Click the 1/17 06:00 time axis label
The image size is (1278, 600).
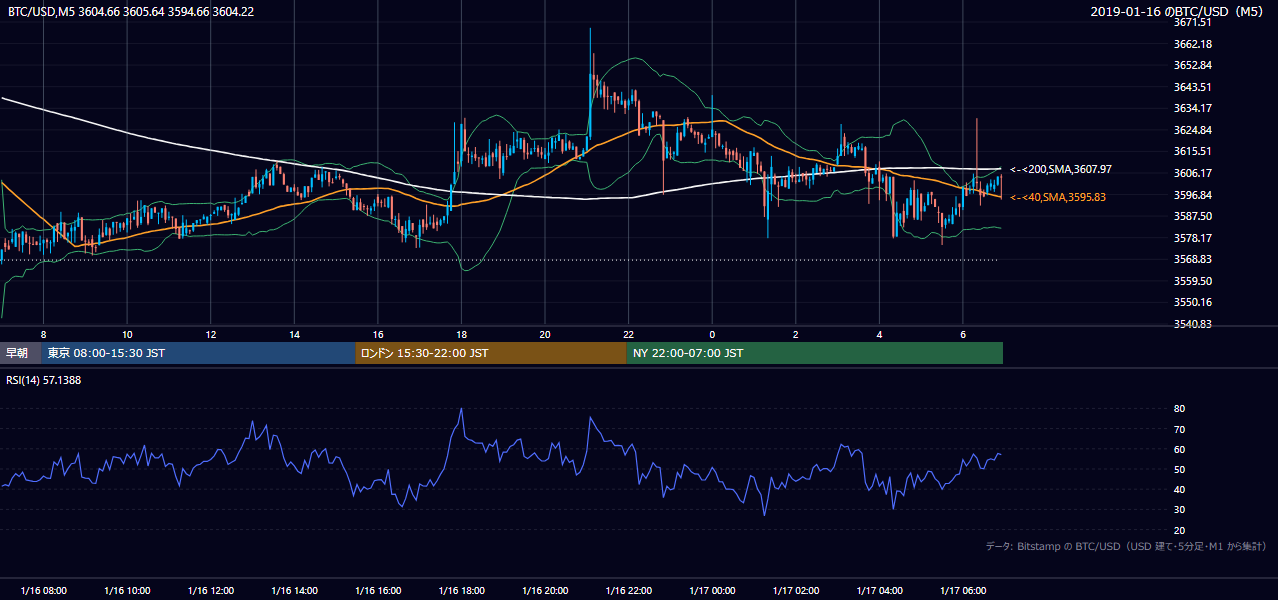(962, 591)
